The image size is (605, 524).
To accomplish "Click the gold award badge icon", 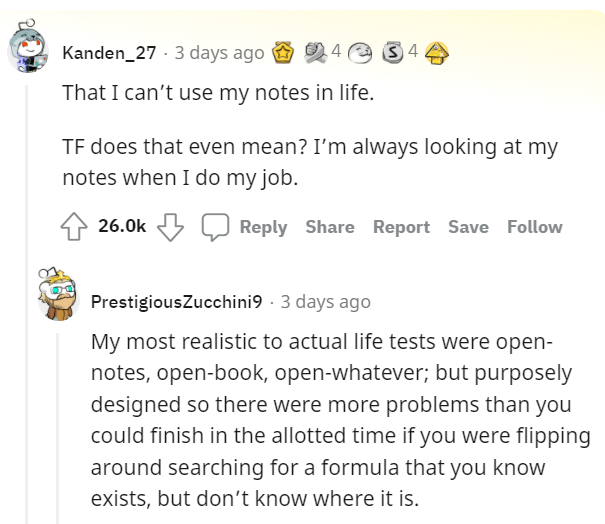I will [284, 52].
